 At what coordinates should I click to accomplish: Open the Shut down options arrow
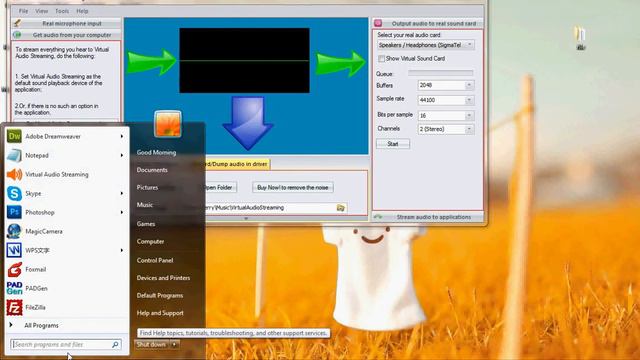[174, 344]
